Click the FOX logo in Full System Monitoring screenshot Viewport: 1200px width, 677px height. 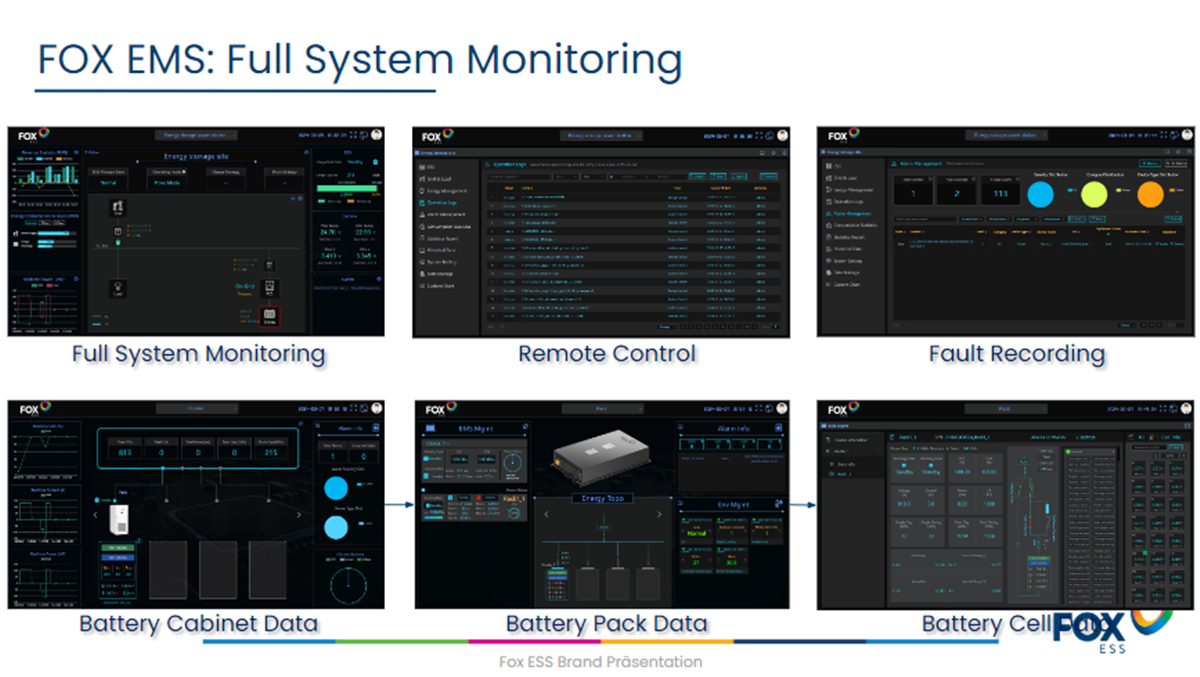point(32,135)
